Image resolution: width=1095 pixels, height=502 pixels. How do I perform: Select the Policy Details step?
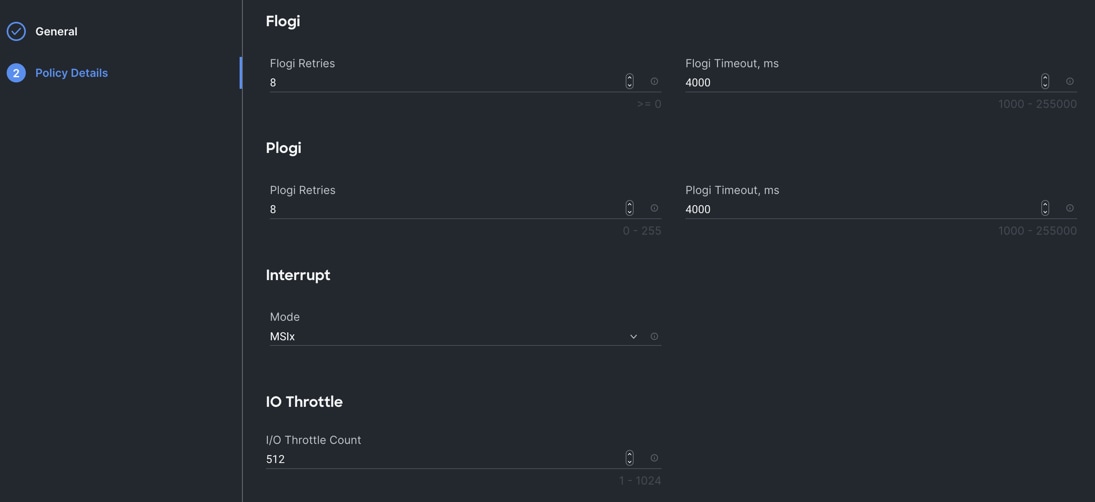(x=71, y=73)
